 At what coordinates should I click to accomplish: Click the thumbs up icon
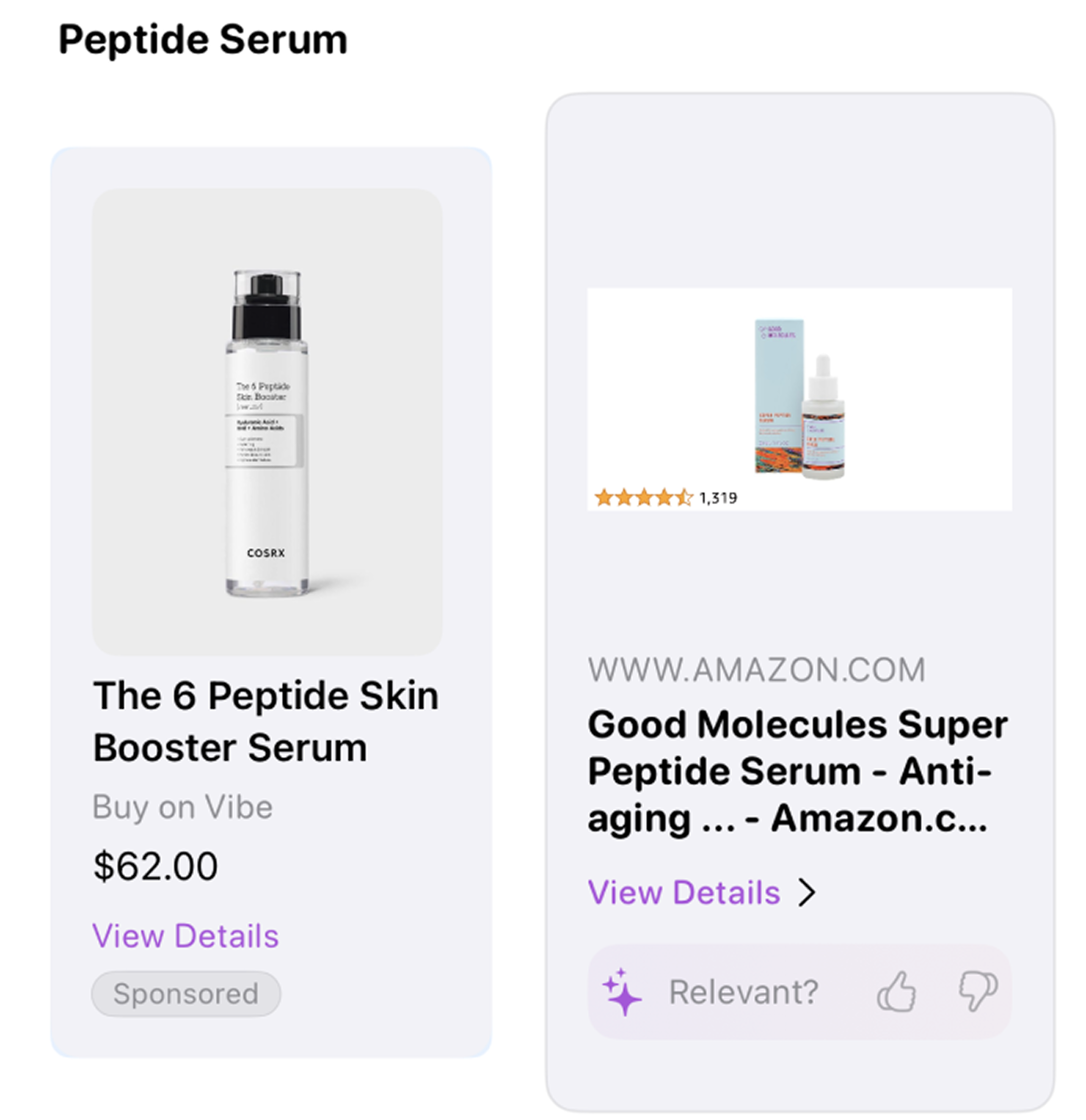coord(896,992)
